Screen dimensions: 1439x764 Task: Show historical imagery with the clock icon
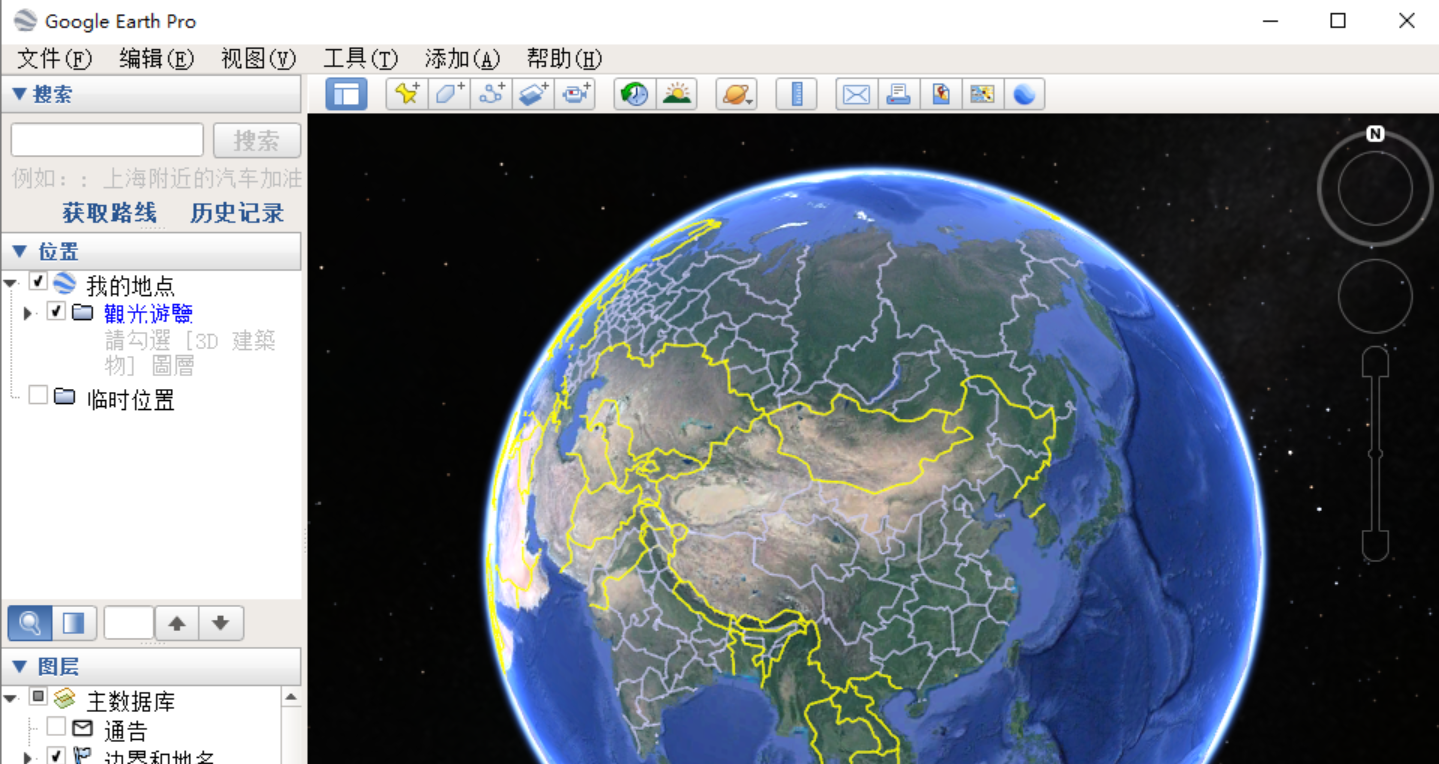[634, 94]
